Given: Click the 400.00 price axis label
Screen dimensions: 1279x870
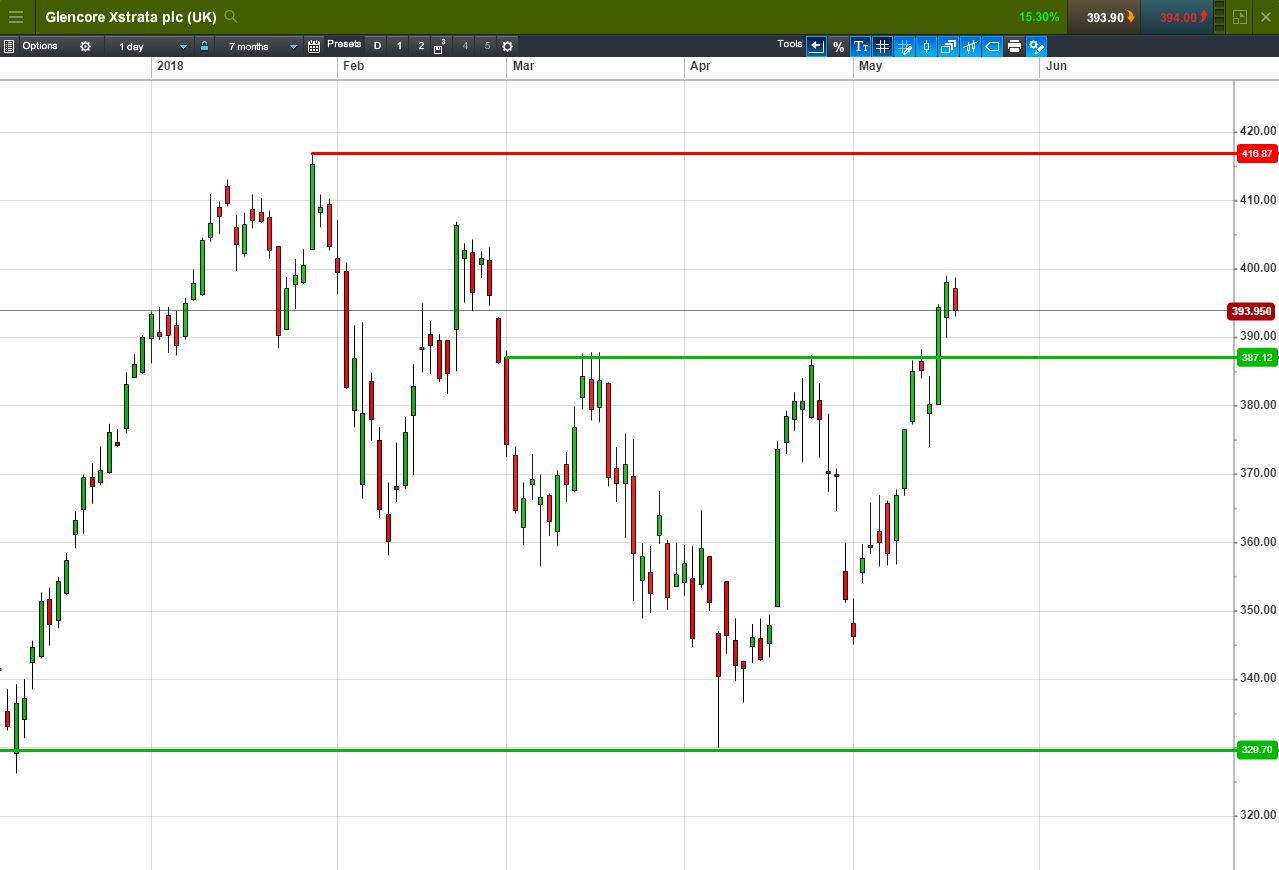Looking at the screenshot, I should coord(1257,268).
